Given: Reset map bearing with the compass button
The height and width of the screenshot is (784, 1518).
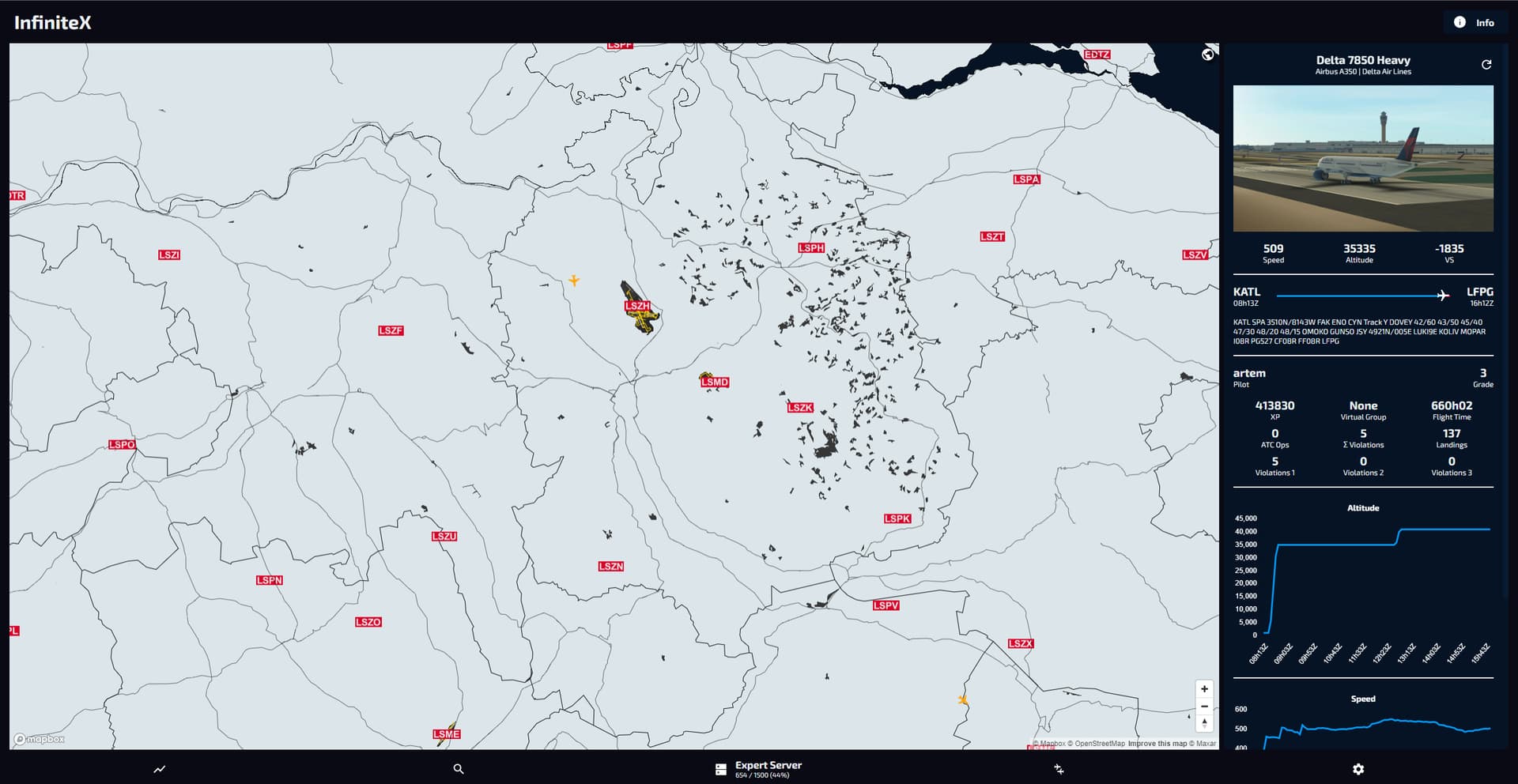Looking at the screenshot, I should click(1204, 723).
